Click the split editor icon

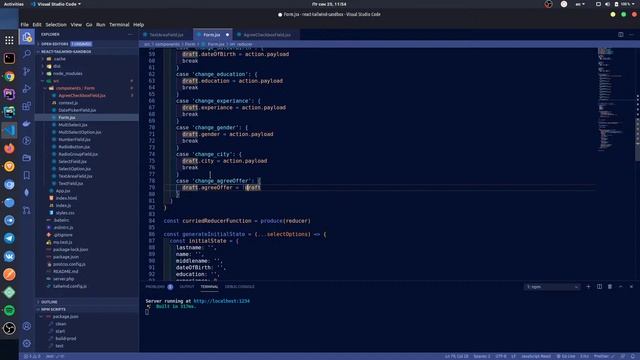click(x=620, y=35)
